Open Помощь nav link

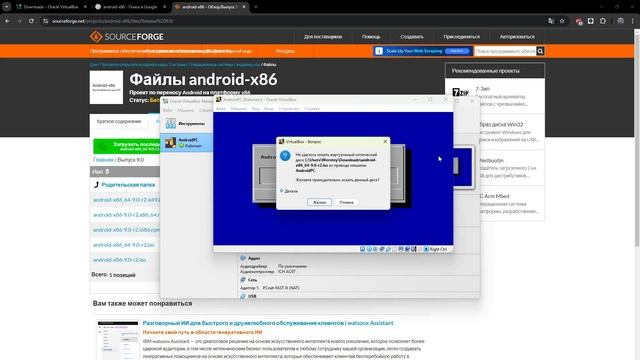[x=371, y=37]
